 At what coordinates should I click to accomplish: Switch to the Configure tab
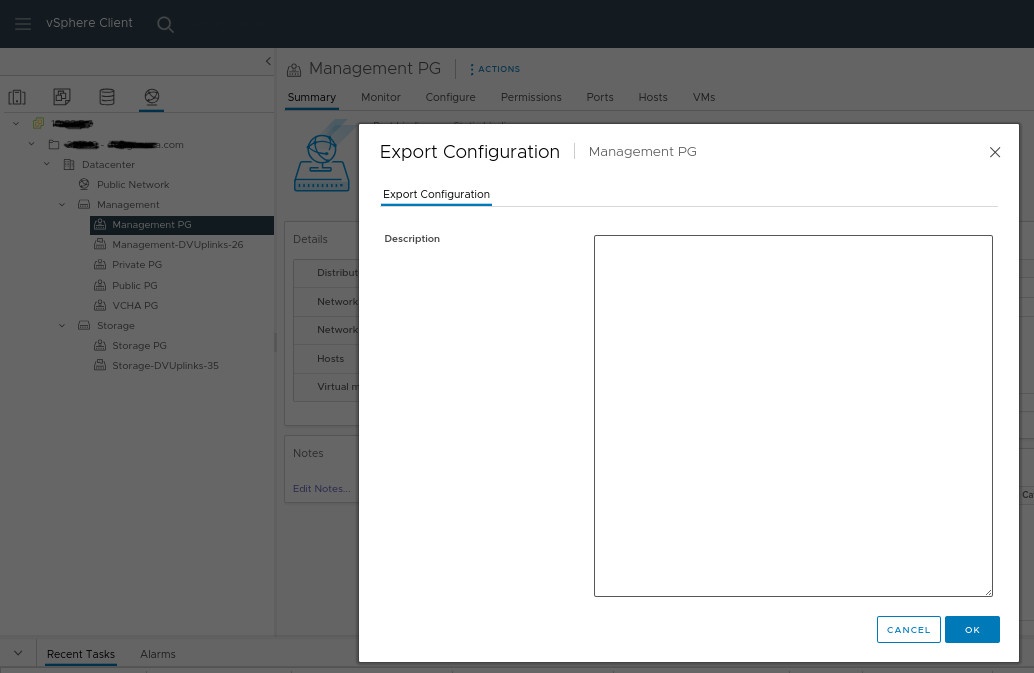450,97
